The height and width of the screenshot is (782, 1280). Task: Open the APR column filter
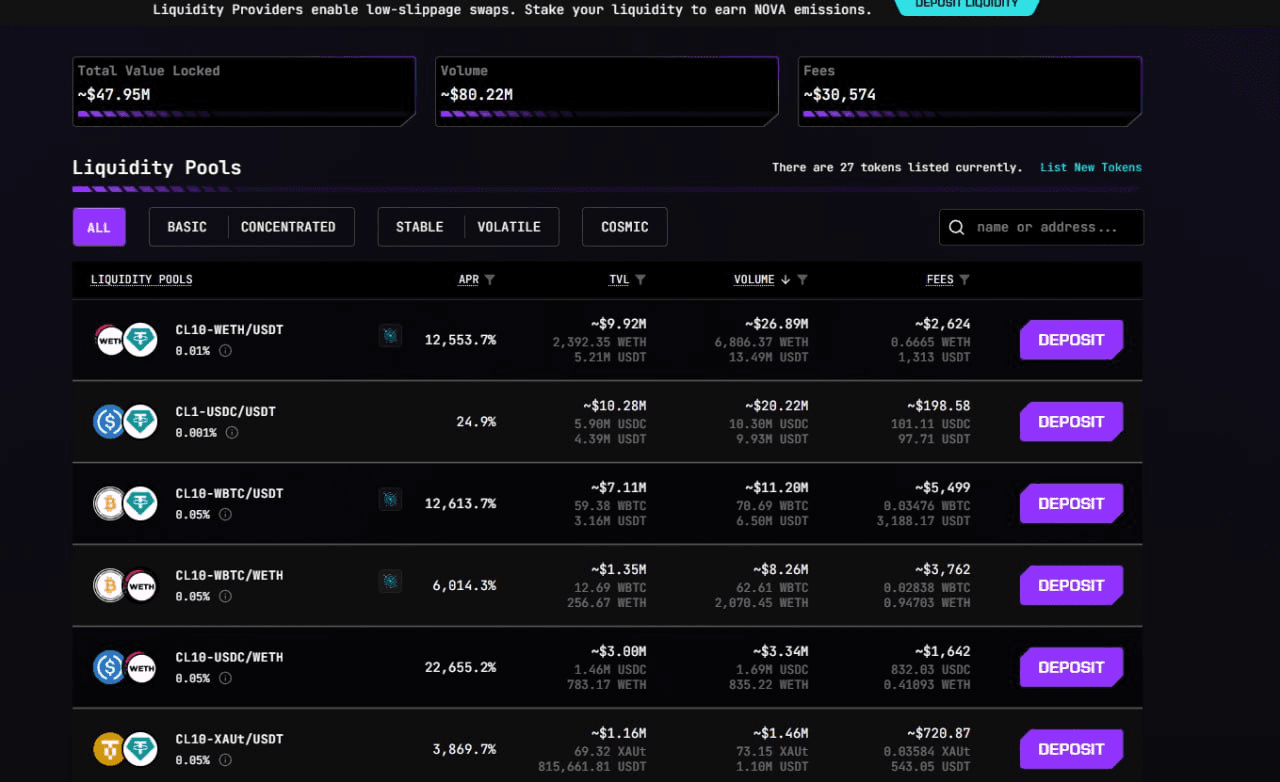[x=490, y=280]
